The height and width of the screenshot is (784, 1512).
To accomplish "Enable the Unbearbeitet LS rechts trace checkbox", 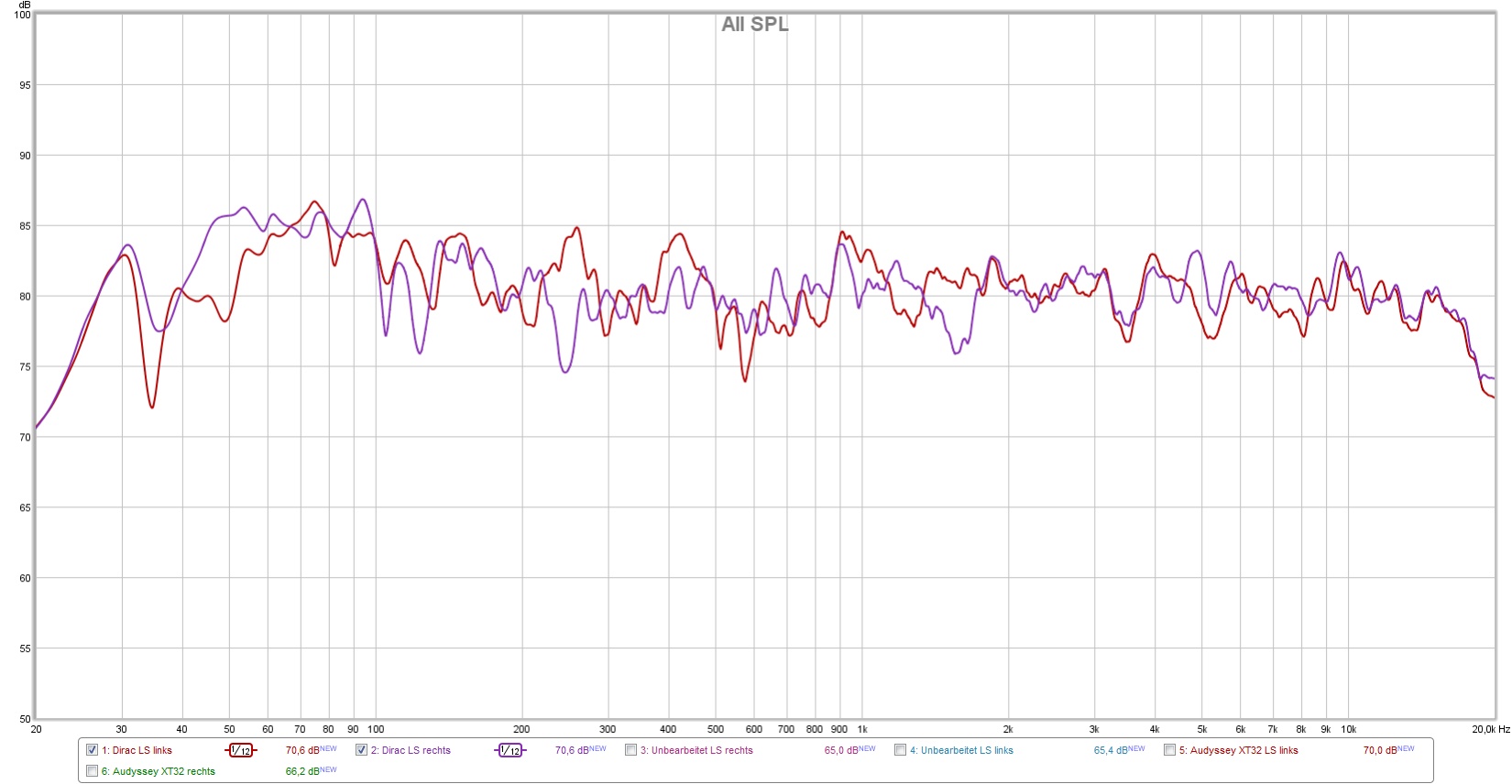I will 630,750.
